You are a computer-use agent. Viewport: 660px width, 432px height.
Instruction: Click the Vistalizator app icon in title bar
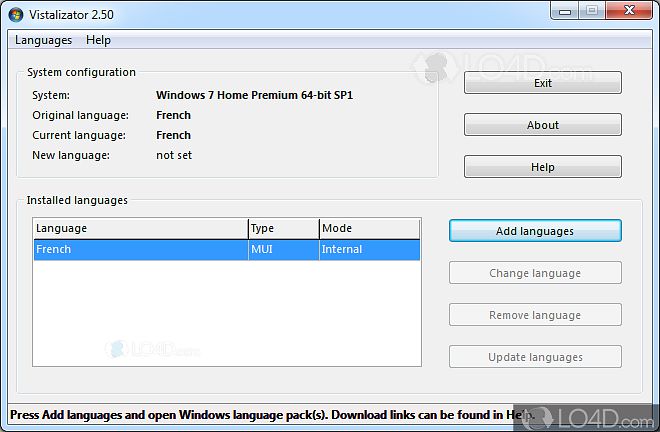click(x=16, y=15)
